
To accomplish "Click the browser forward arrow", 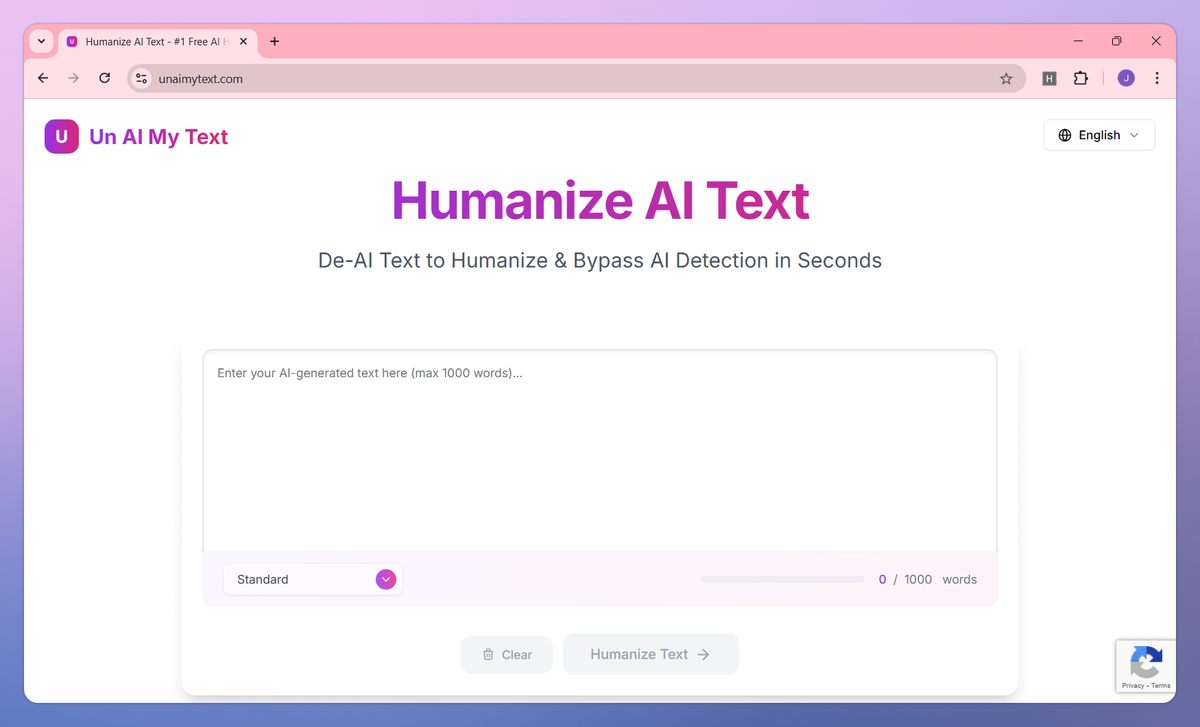I will pyautogui.click(x=73, y=78).
